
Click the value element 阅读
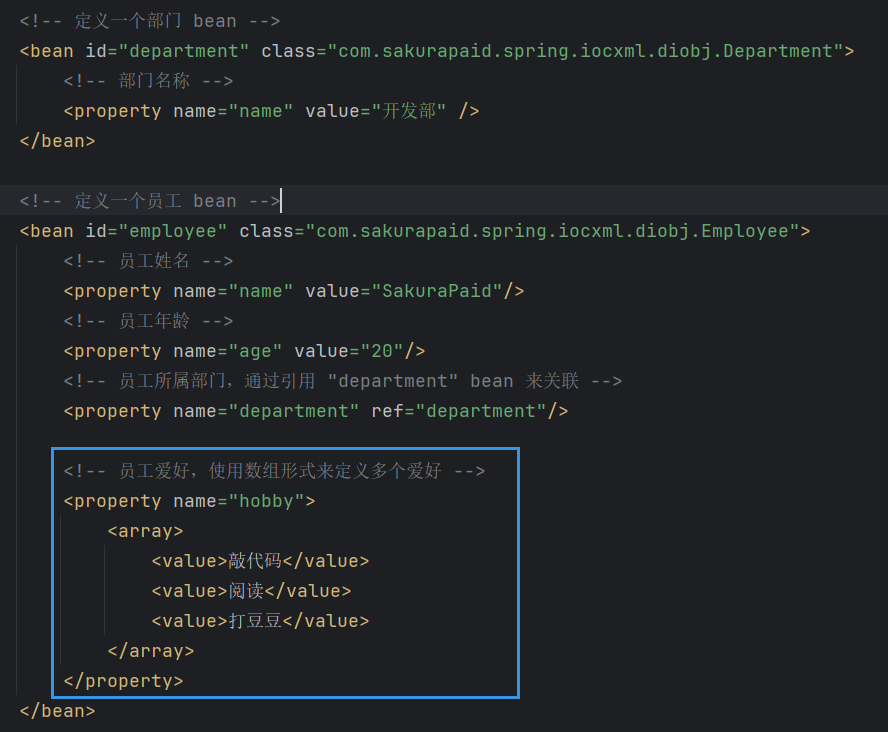251,591
